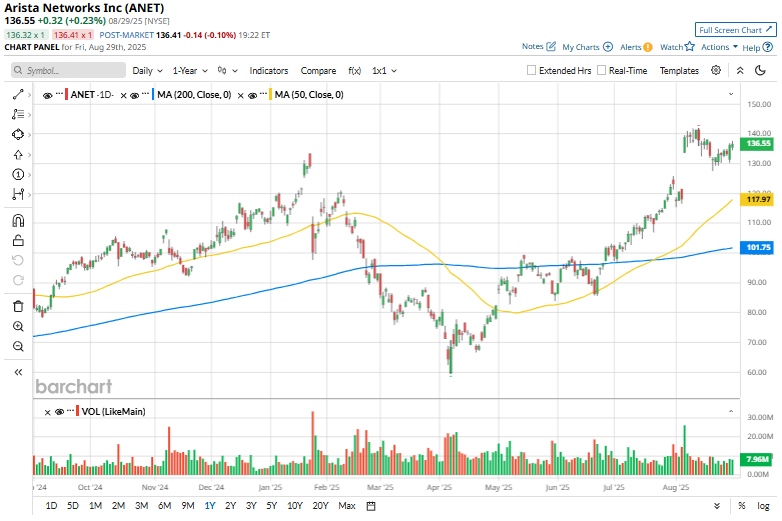This screenshot has height=521, width=782.
Task: Open the Actions dropdown menu
Action: (x=719, y=47)
